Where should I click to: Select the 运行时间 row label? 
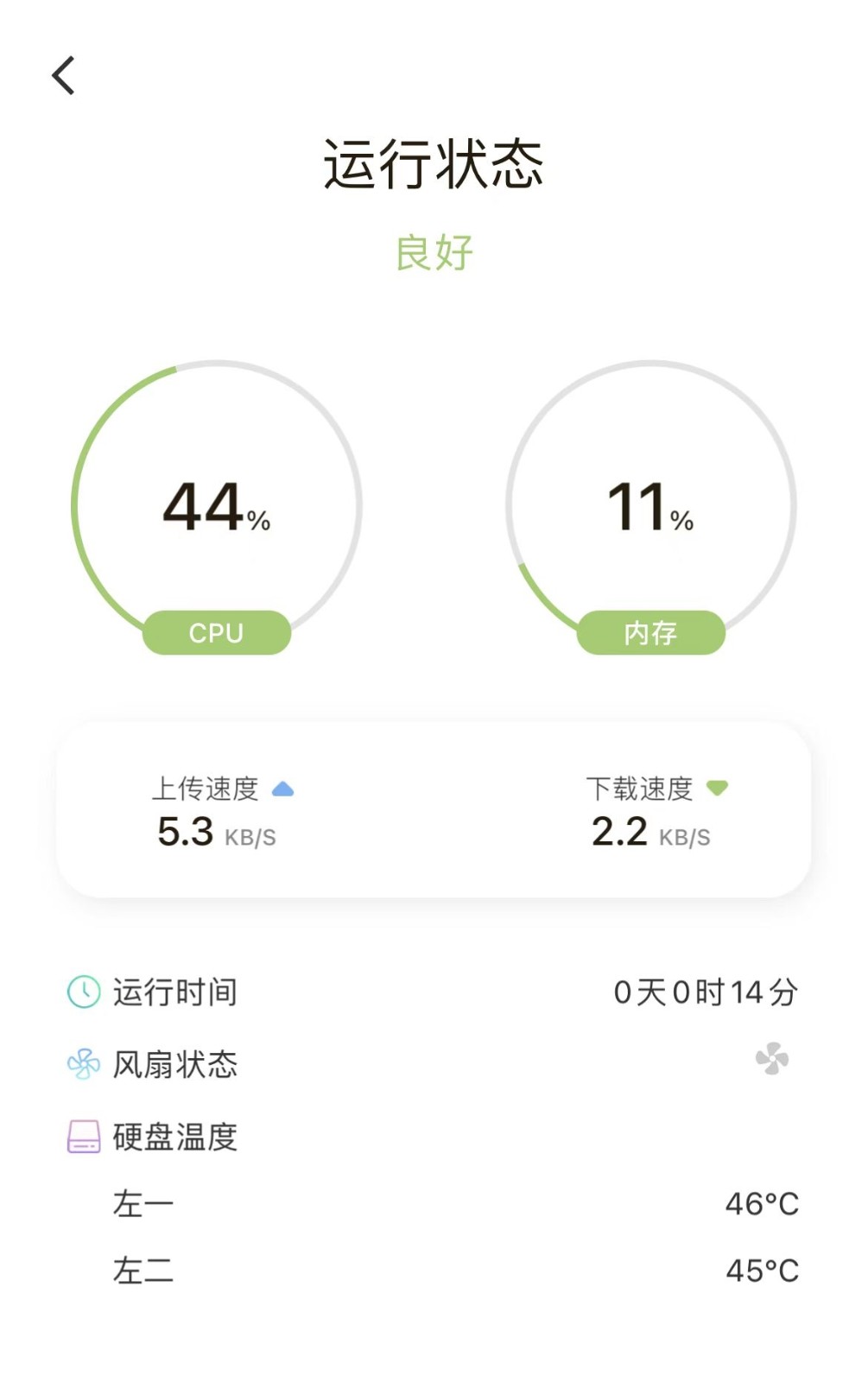point(175,992)
